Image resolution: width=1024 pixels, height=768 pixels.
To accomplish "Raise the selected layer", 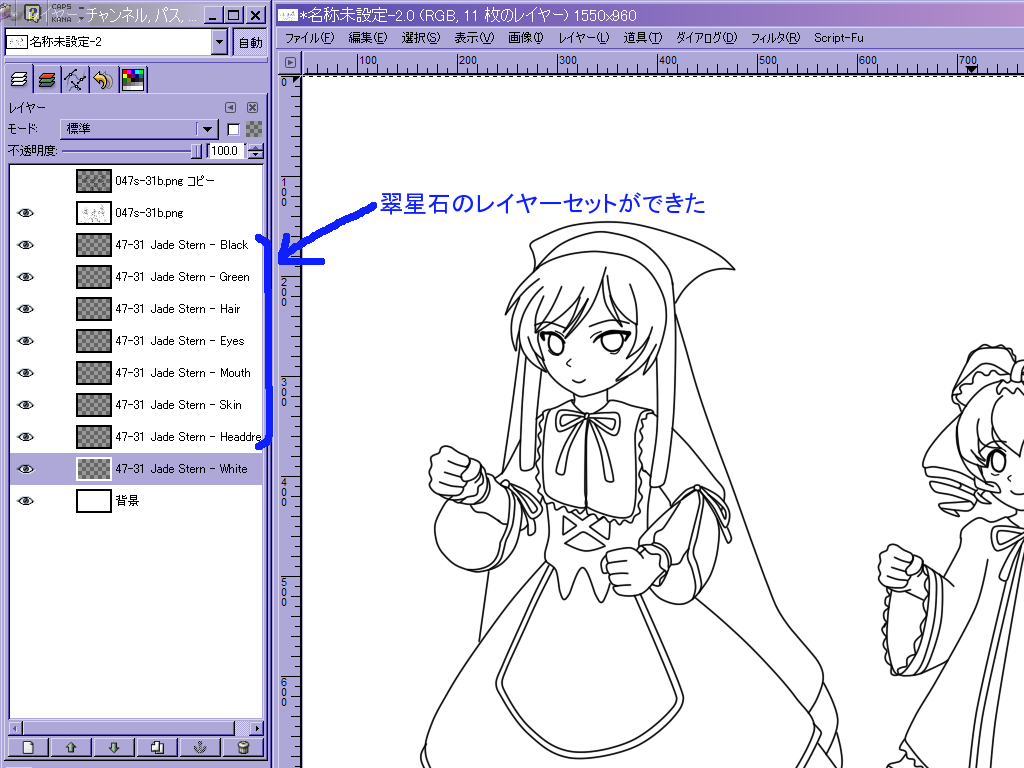I will (71, 747).
